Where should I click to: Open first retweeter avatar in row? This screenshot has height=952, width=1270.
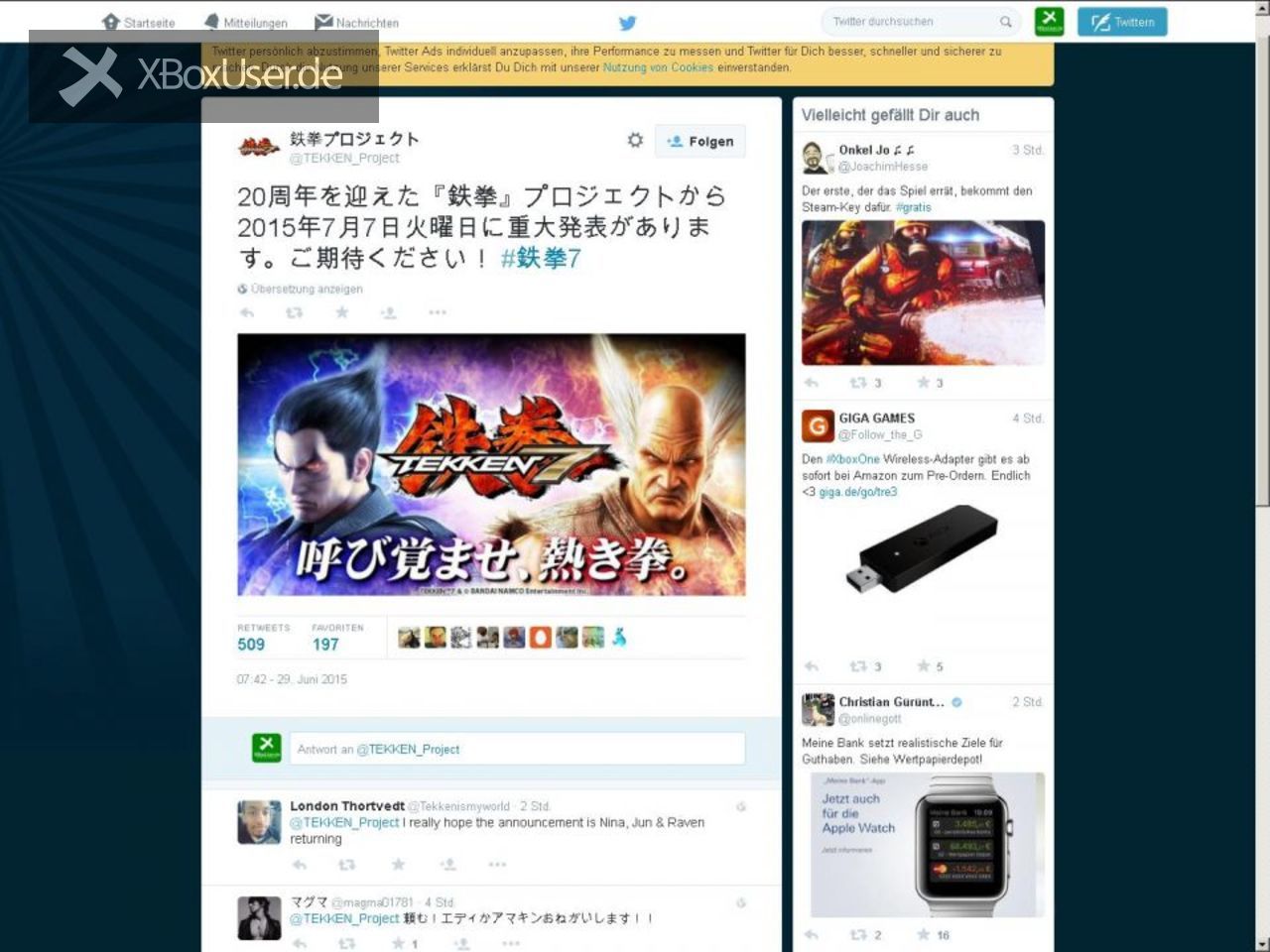point(409,638)
